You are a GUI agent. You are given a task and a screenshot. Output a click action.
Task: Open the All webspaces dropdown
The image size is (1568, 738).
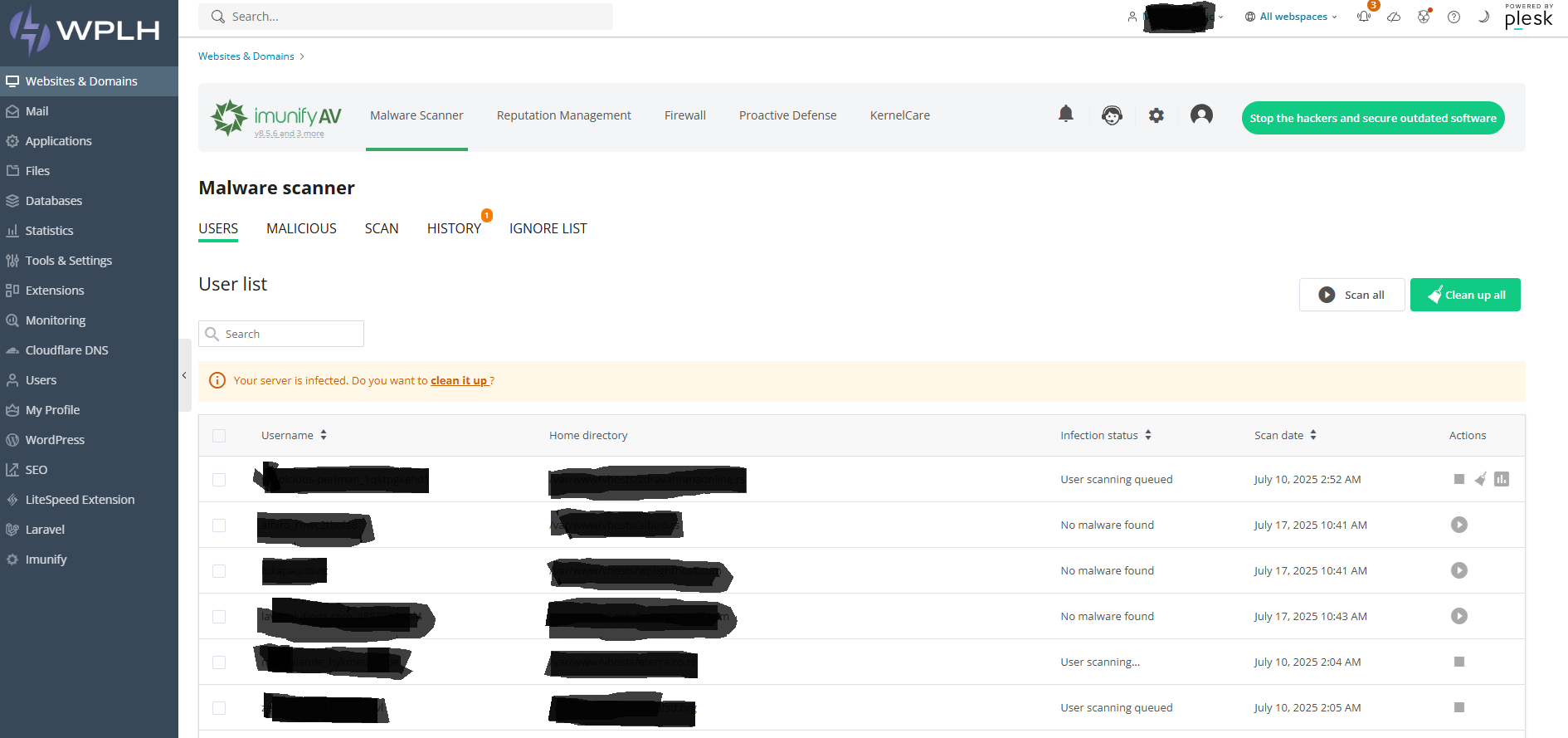click(1291, 17)
